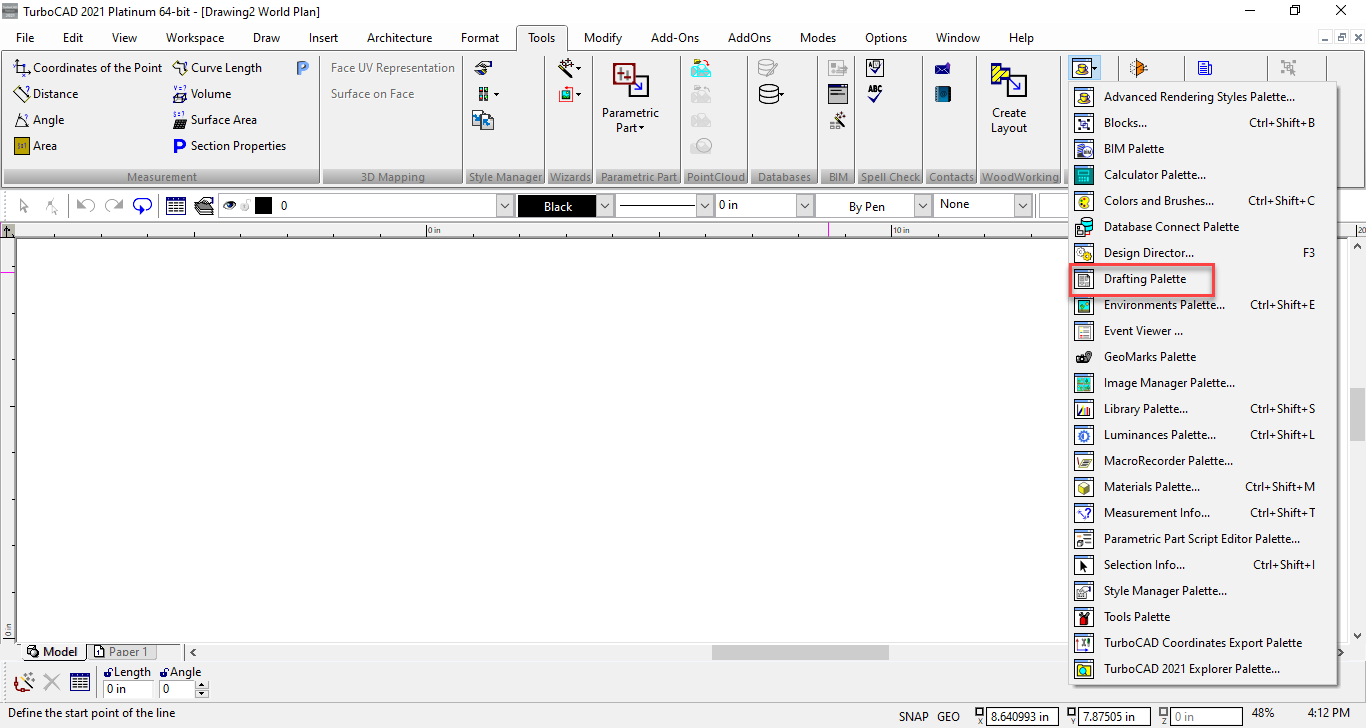Expand the Parametric Part dropdown arrow
The image size is (1366, 728).
642,128
